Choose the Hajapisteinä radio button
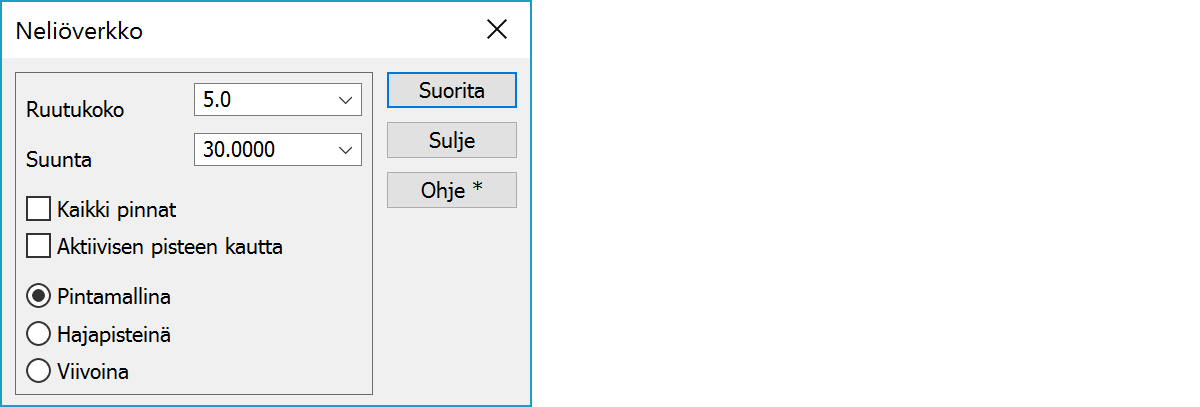 [39, 334]
